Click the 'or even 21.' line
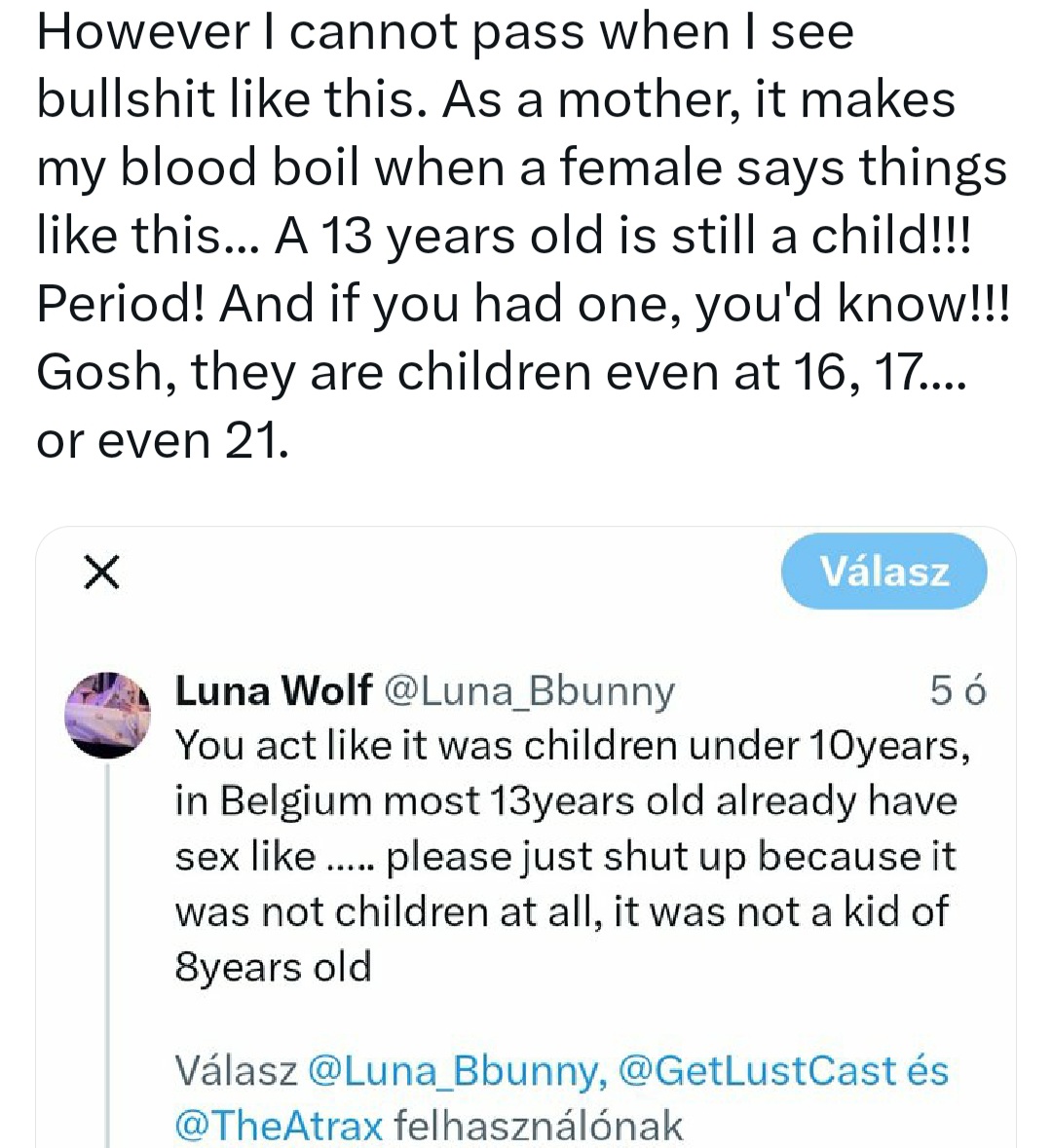Image resolution: width=1052 pixels, height=1148 pixels. [163, 441]
